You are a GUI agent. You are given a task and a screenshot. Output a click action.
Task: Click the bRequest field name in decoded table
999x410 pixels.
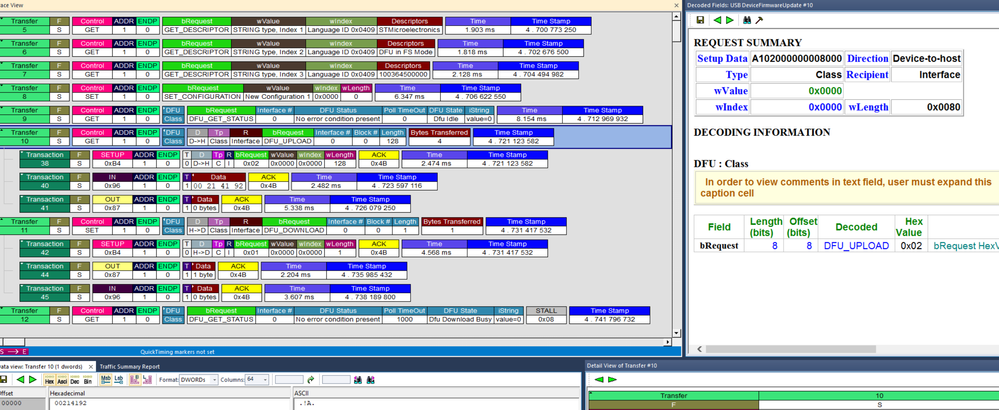(x=719, y=246)
